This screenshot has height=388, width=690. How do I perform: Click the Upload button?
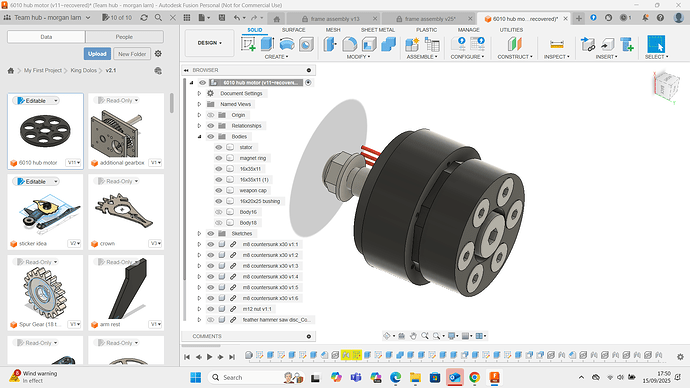point(97,54)
